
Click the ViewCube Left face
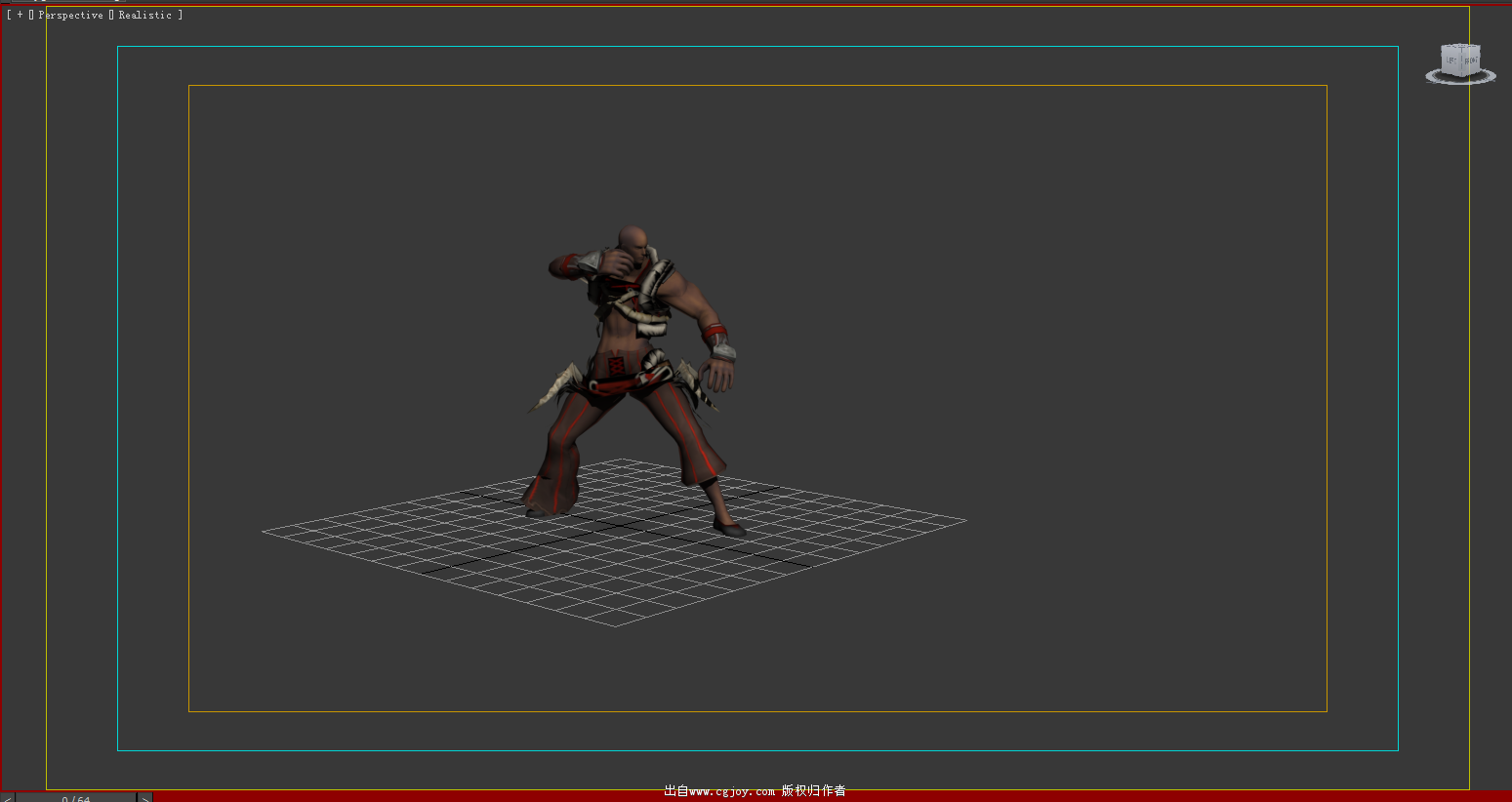coord(1451,60)
